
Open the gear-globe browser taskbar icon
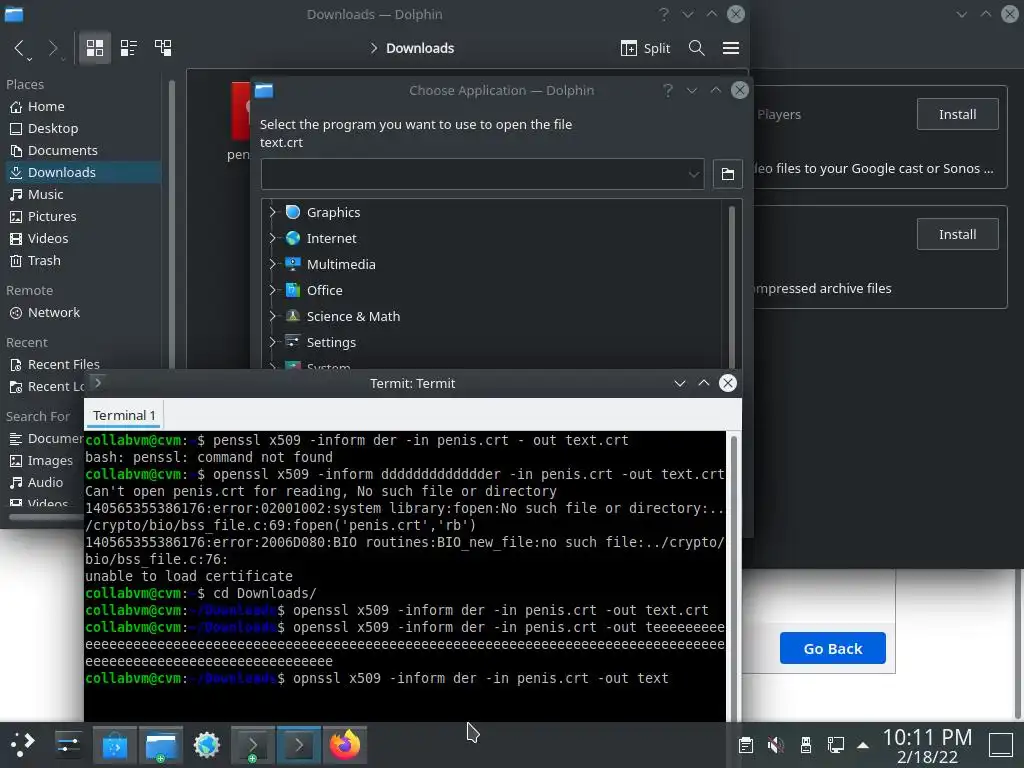click(206, 745)
